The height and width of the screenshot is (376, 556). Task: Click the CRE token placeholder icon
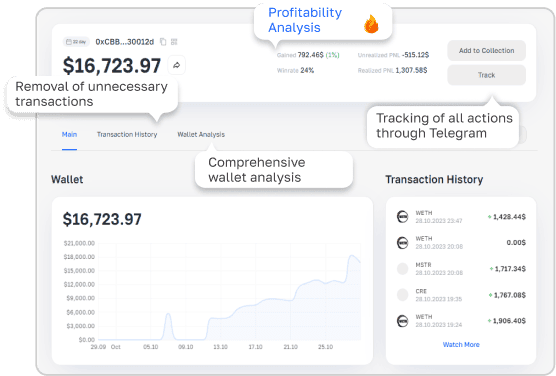[x=402, y=294]
